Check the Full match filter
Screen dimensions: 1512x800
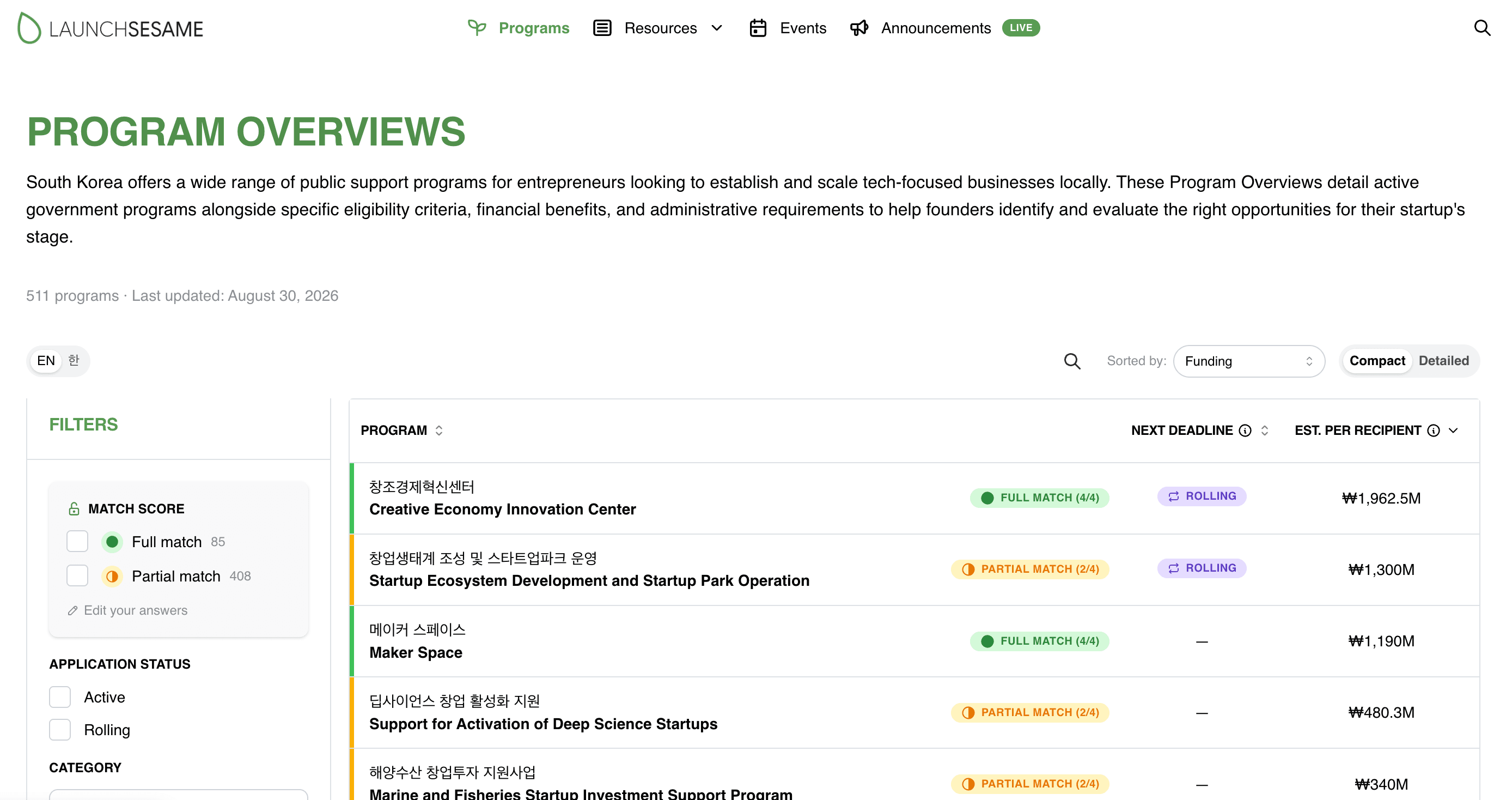click(77, 542)
